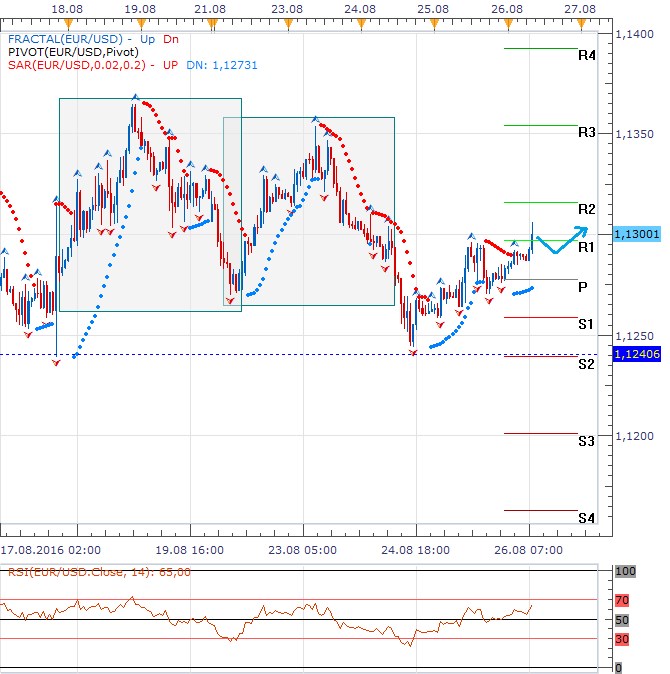Select the S1 pivot support label
The height and width of the screenshot is (674, 670).
(x=587, y=325)
